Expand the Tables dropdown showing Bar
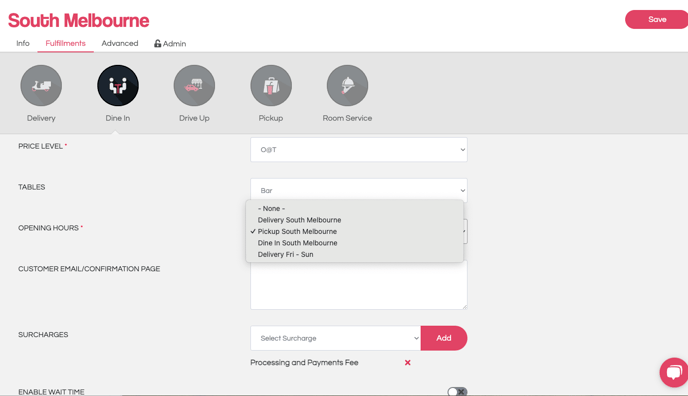This screenshot has height=396, width=688. click(358, 190)
